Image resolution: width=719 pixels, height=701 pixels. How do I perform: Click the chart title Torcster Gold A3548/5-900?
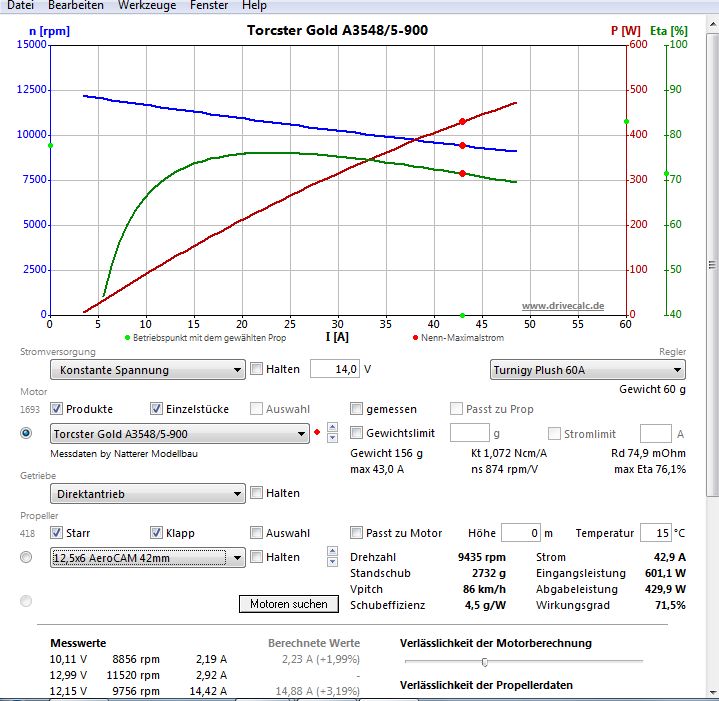[337, 30]
